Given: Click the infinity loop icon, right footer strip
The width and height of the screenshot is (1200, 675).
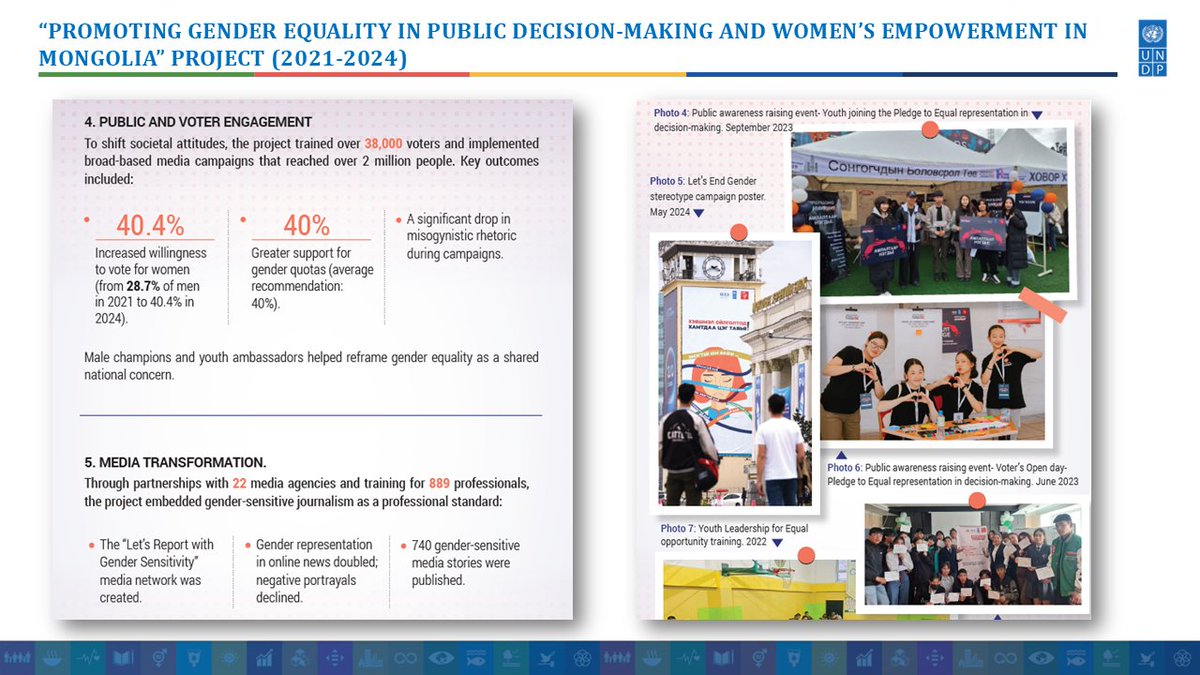Looking at the screenshot, I should coord(1006,657).
